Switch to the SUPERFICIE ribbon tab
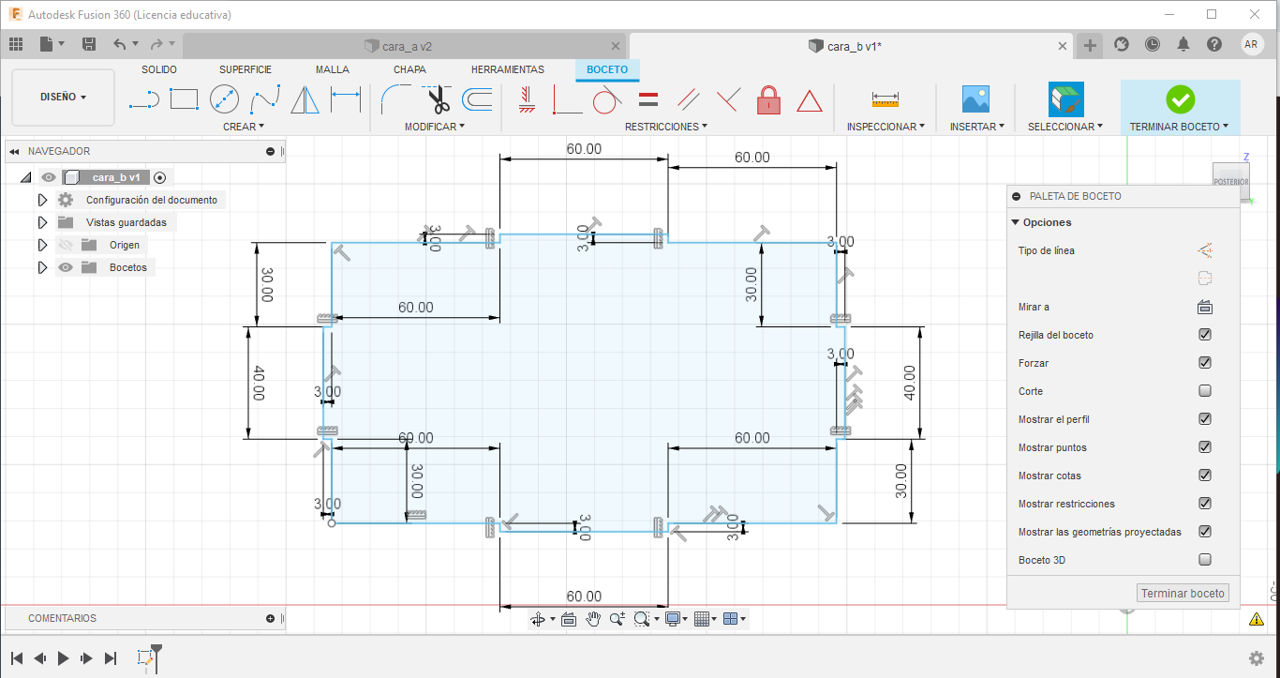This screenshot has height=678, width=1280. [x=245, y=70]
